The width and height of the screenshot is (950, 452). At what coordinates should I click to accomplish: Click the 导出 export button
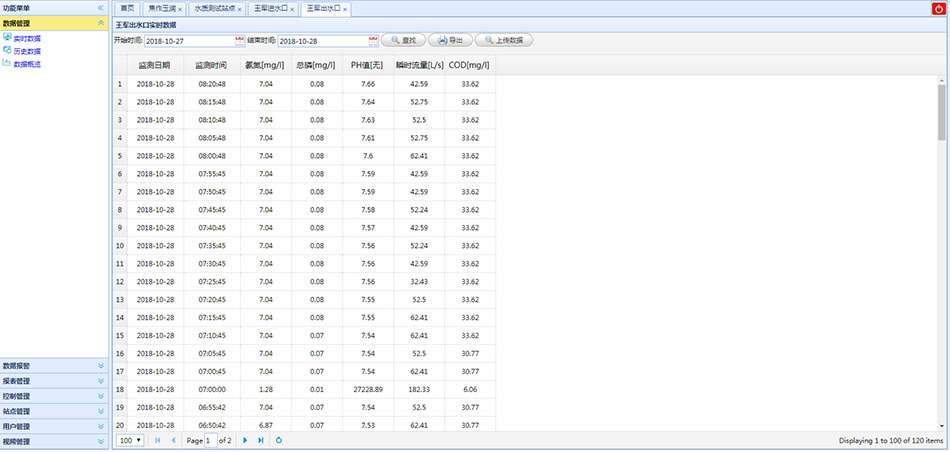tap(450, 41)
